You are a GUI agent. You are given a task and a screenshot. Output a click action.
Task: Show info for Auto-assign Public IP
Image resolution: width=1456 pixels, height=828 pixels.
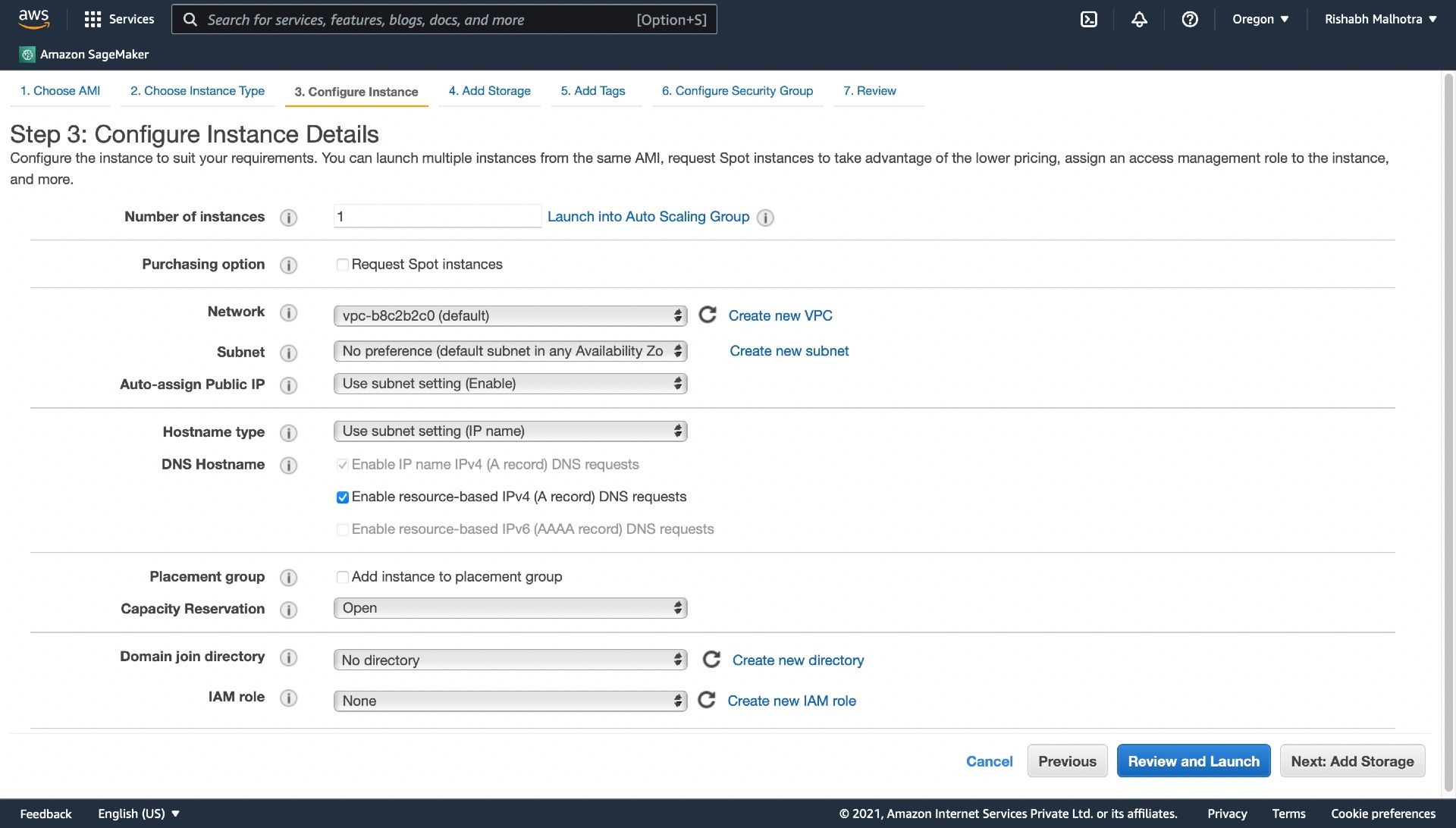[288, 385]
